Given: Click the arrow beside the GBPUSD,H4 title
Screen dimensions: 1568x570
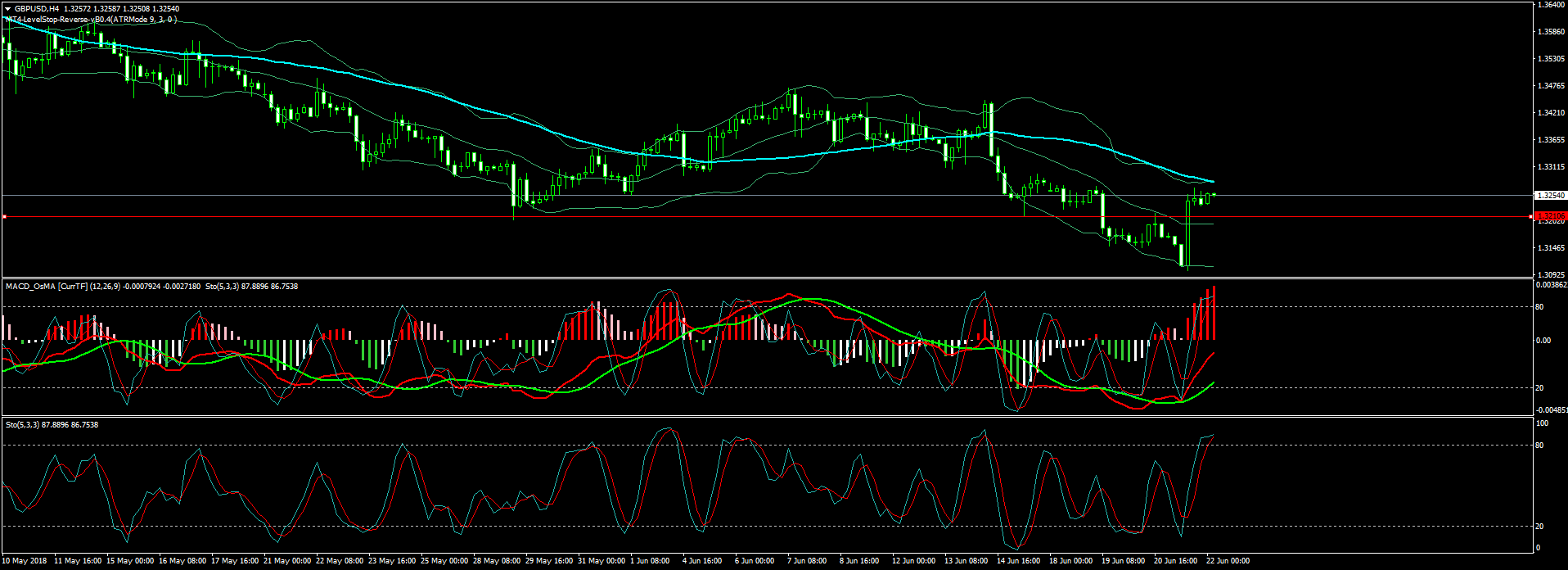Looking at the screenshot, I should click(x=7, y=9).
